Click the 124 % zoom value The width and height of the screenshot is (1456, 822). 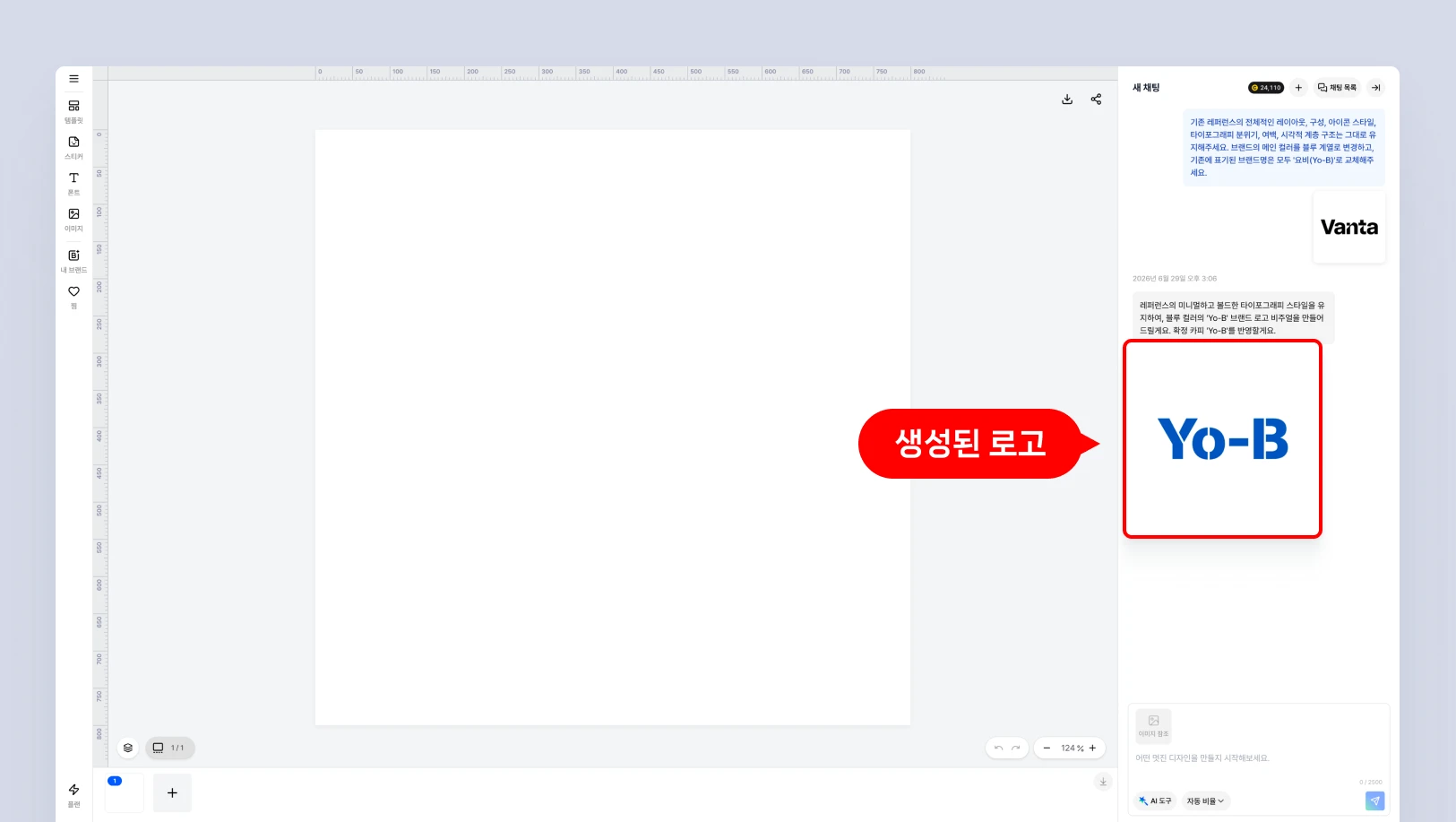coord(1072,748)
